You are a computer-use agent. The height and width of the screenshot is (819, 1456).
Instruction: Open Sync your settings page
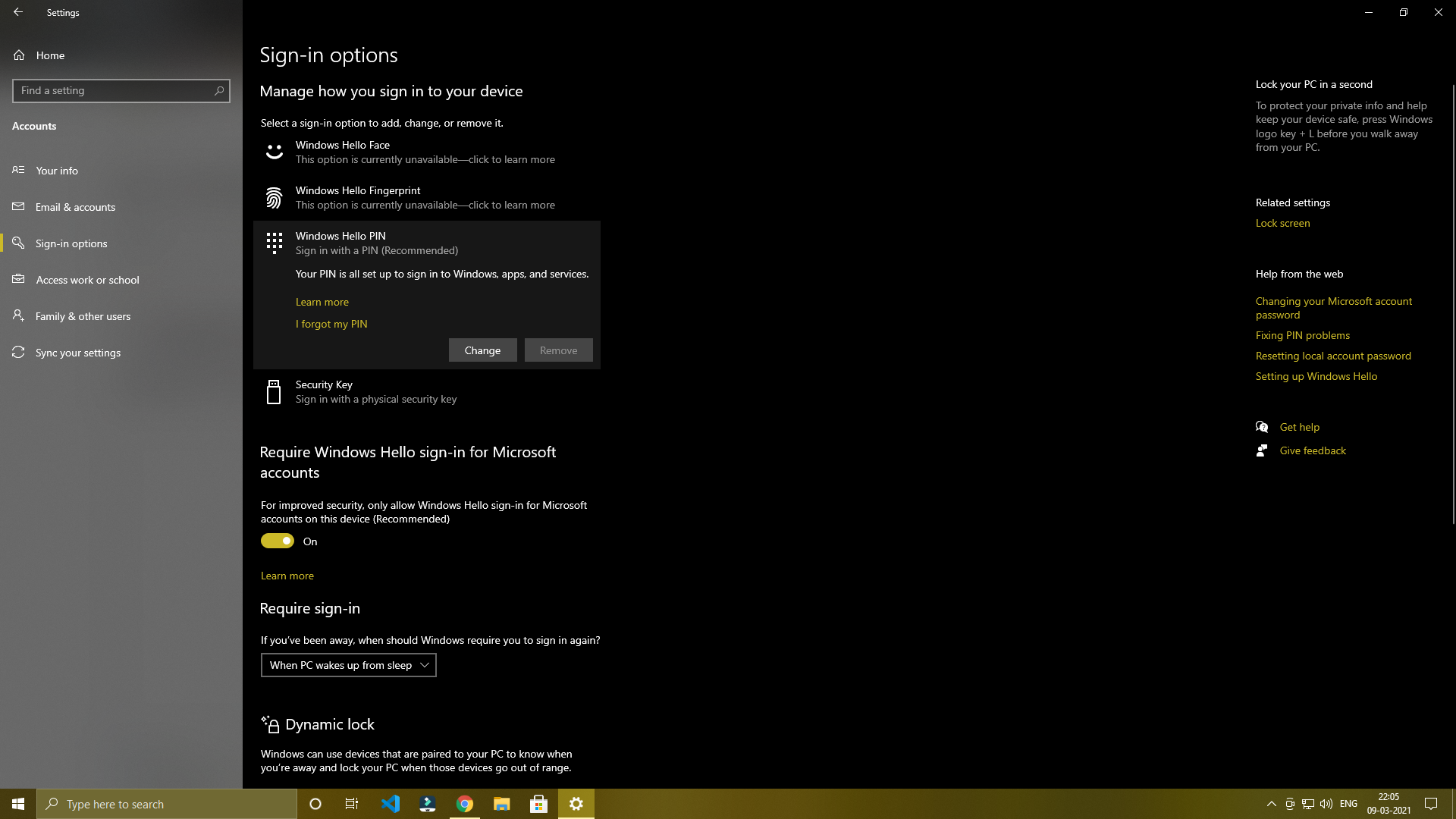[121, 353]
